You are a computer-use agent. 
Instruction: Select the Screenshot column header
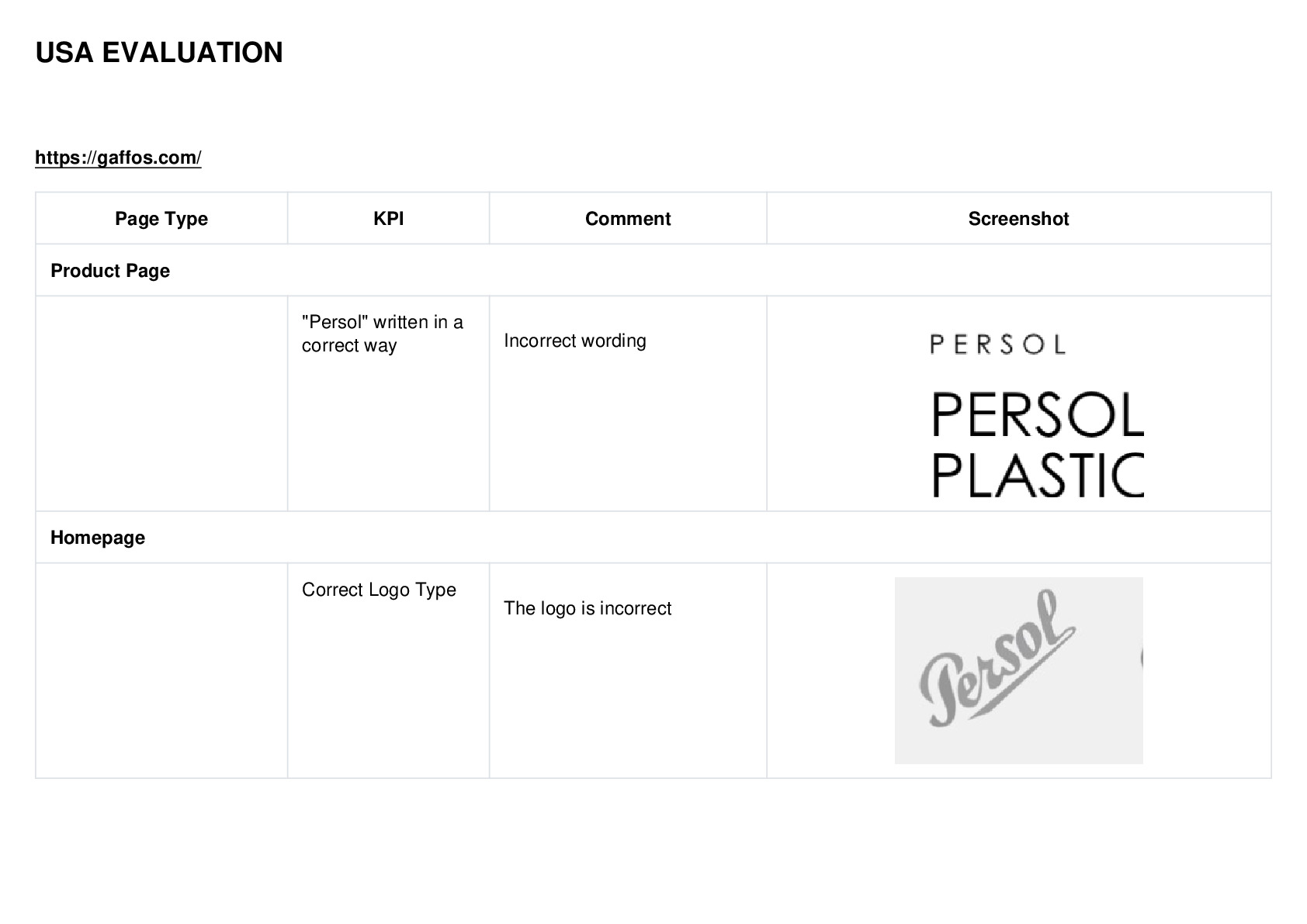click(1018, 219)
